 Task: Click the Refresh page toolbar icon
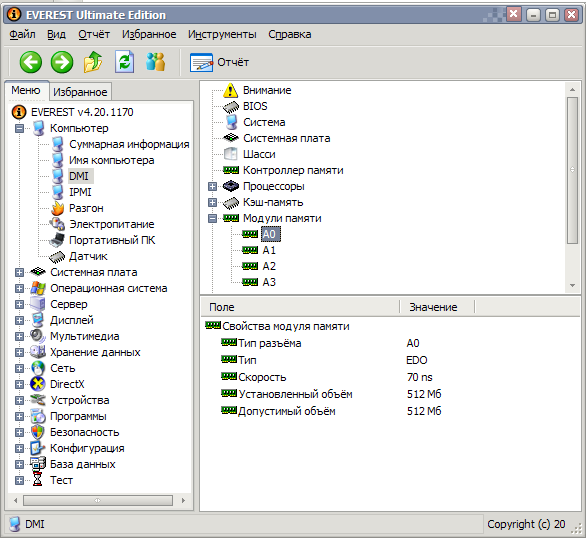(124, 62)
